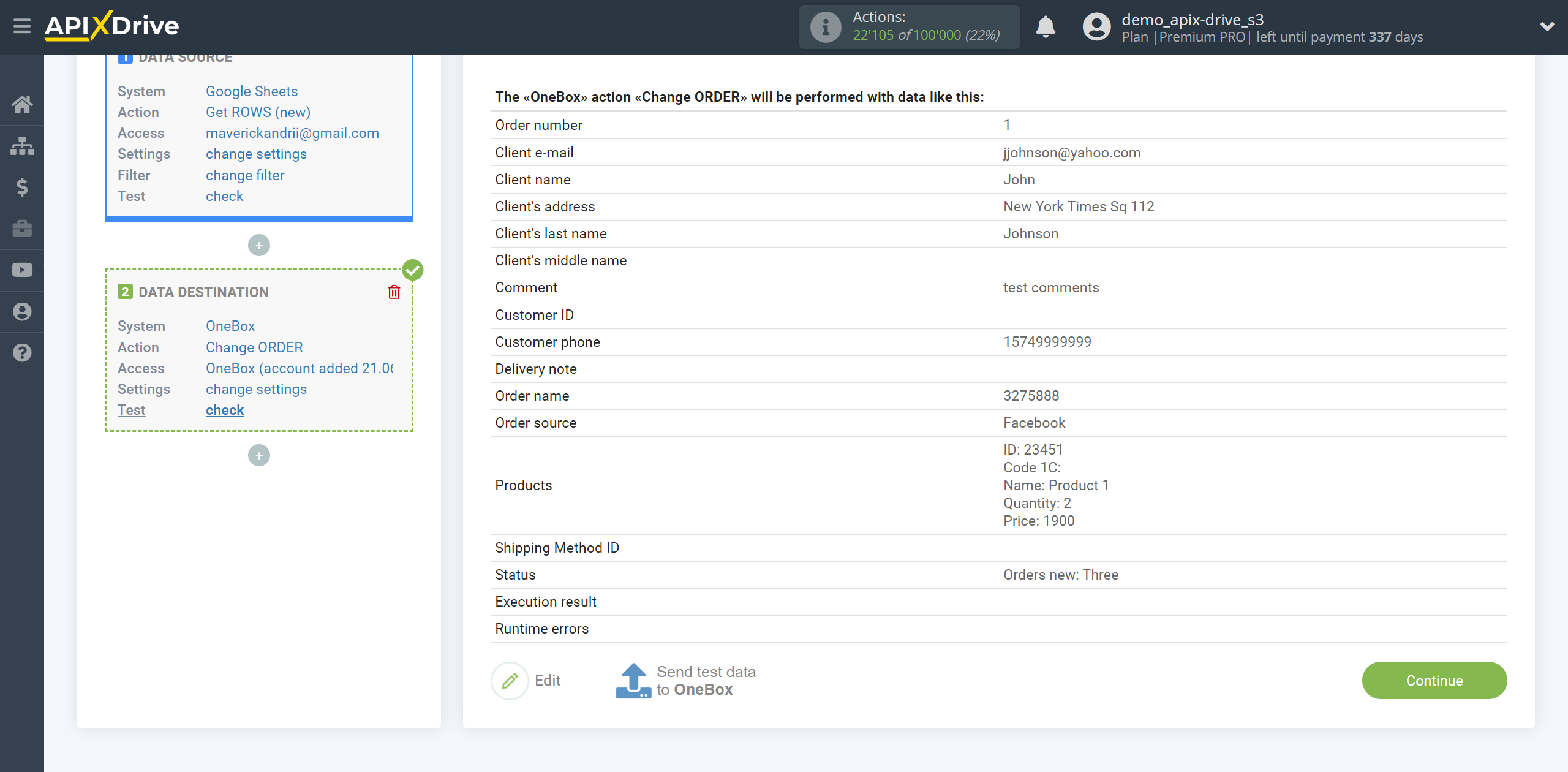
Task: Select Orders new: Three status value
Action: click(1061, 575)
